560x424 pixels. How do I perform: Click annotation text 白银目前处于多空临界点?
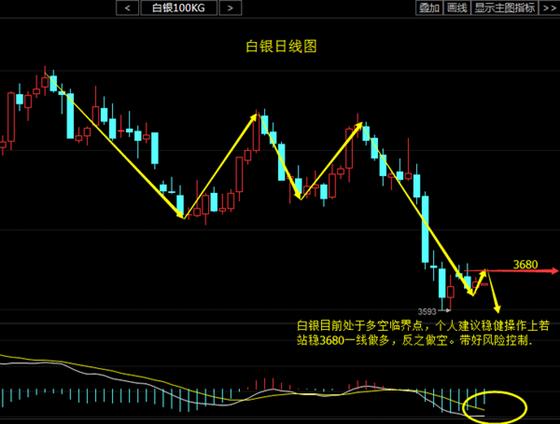pyautogui.click(x=360, y=325)
